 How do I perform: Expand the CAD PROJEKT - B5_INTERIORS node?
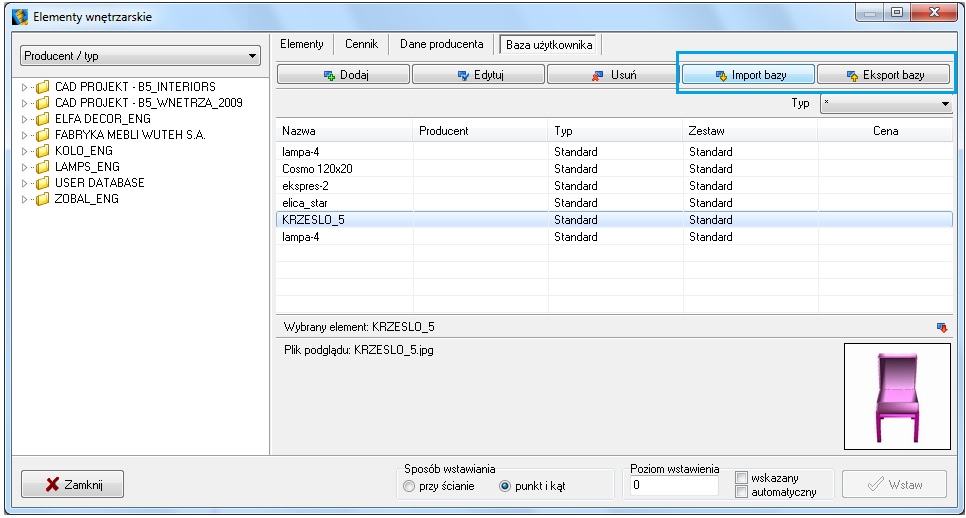pyautogui.click(x=25, y=87)
